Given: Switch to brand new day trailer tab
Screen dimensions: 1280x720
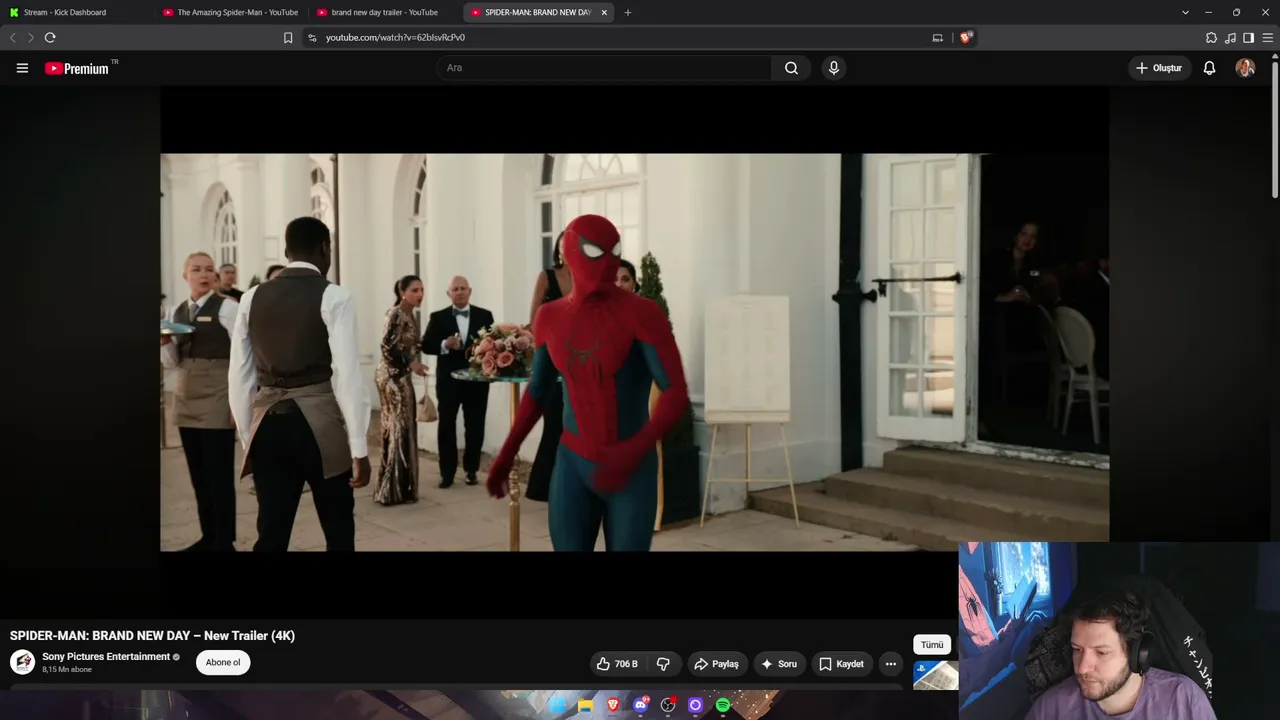Looking at the screenshot, I should [385, 12].
